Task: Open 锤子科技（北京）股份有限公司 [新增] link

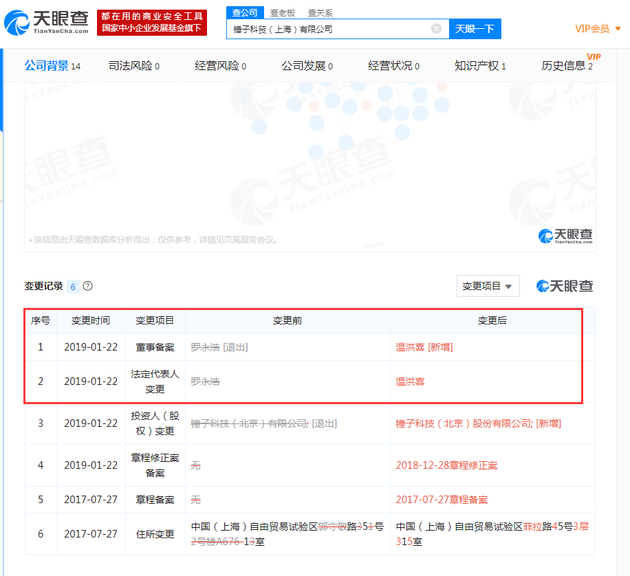Action: click(478, 423)
